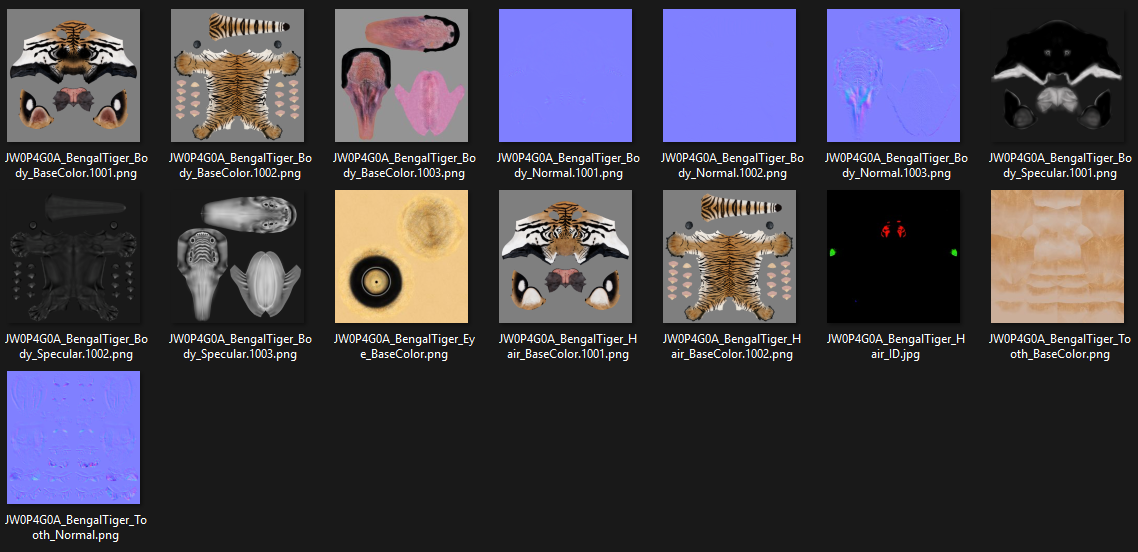Click the Hair_ID.jpg file name label

coord(893,347)
